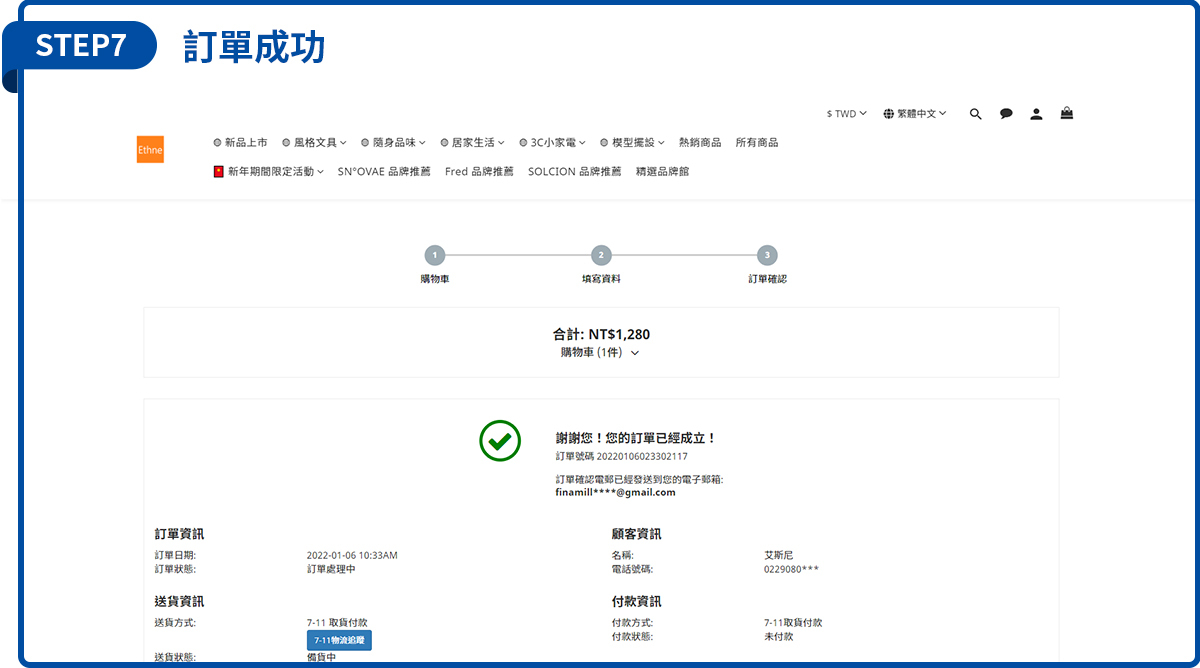
Task: Click the email finamill****@gmail.com
Action: point(615,492)
